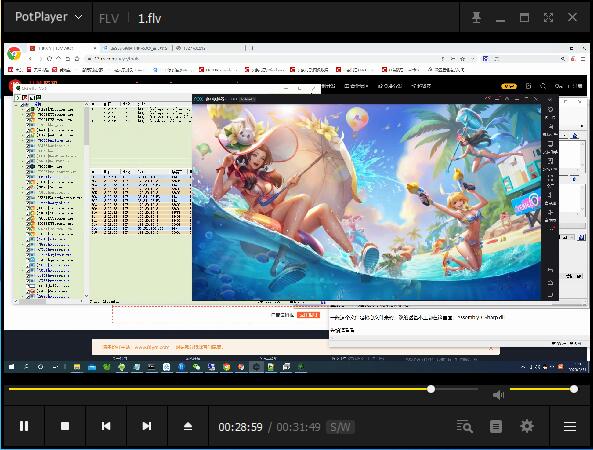
Task: Click the video display area
Action: pyautogui.click(x=296, y=207)
